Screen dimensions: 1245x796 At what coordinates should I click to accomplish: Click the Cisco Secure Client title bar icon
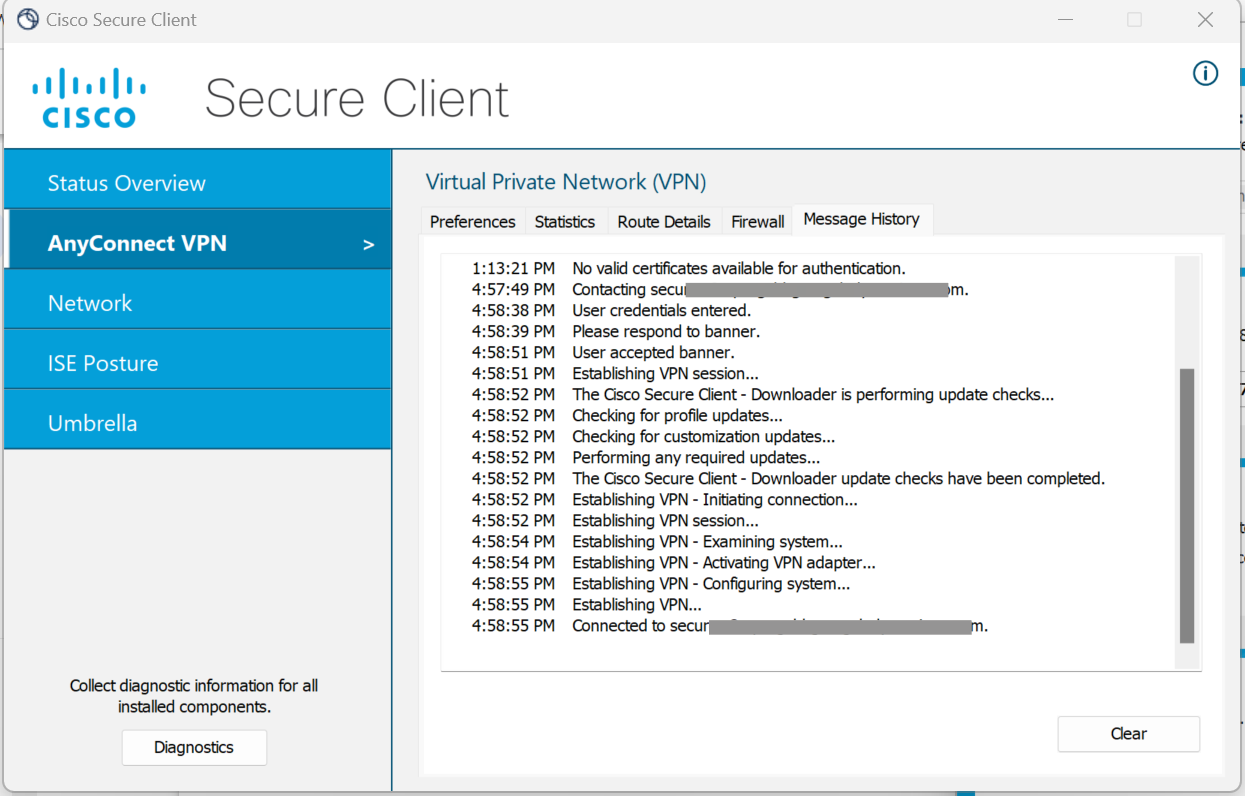tap(28, 19)
